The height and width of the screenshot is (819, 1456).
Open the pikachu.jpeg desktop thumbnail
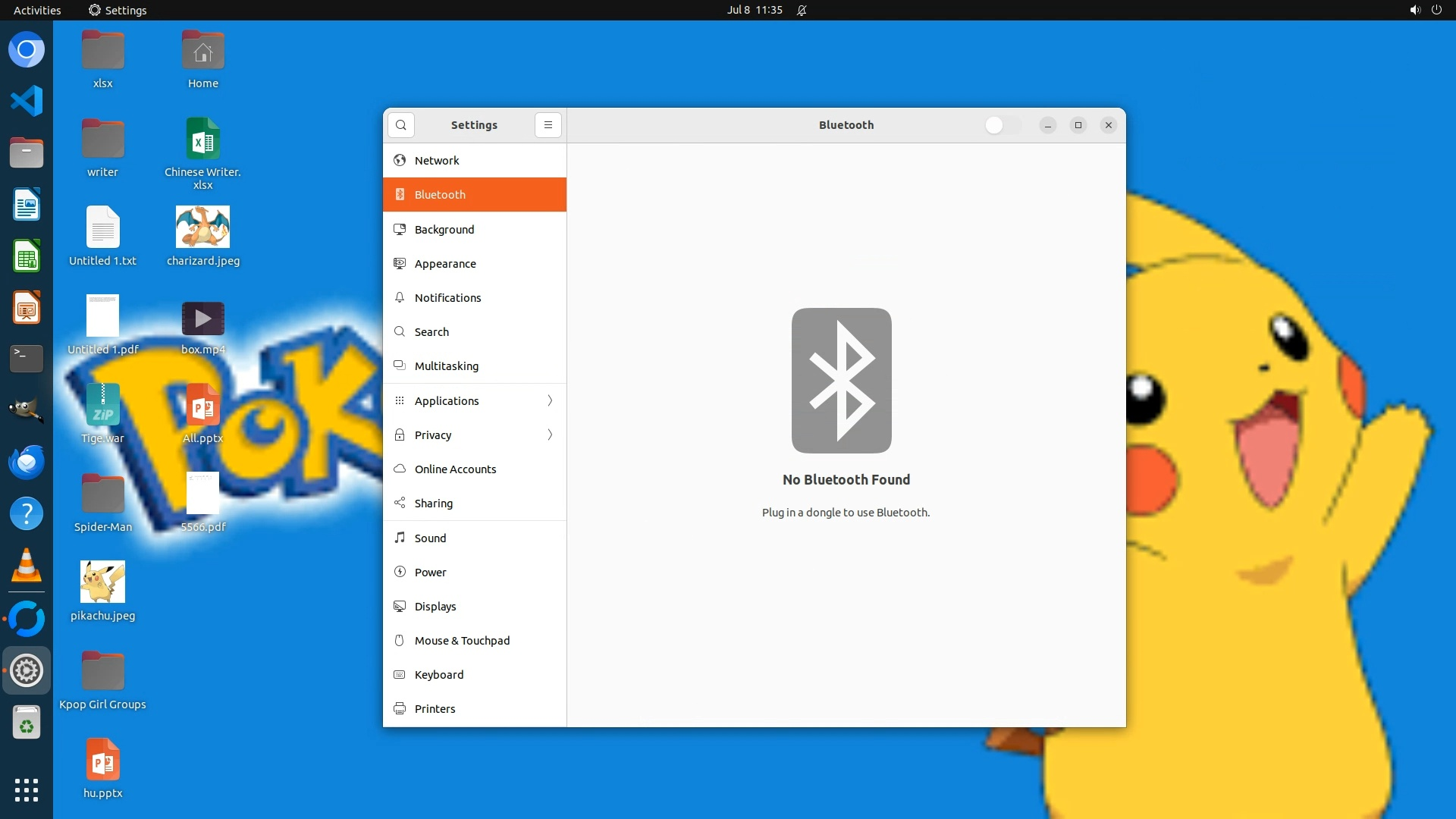(x=102, y=582)
